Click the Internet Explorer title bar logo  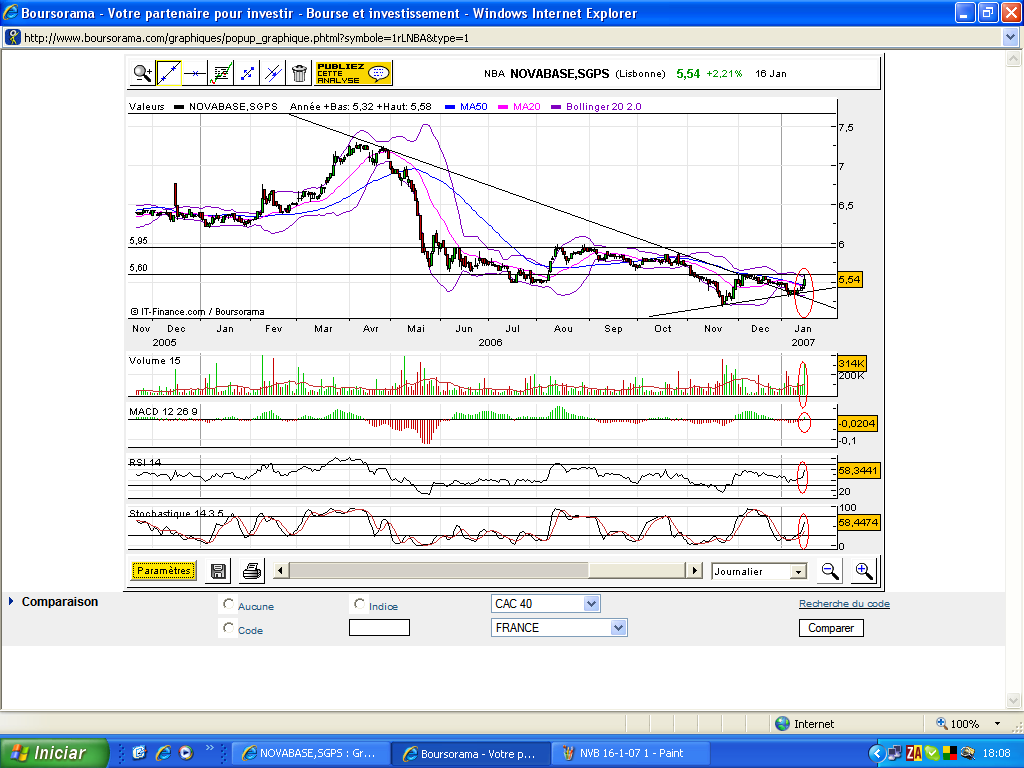click(x=10, y=12)
